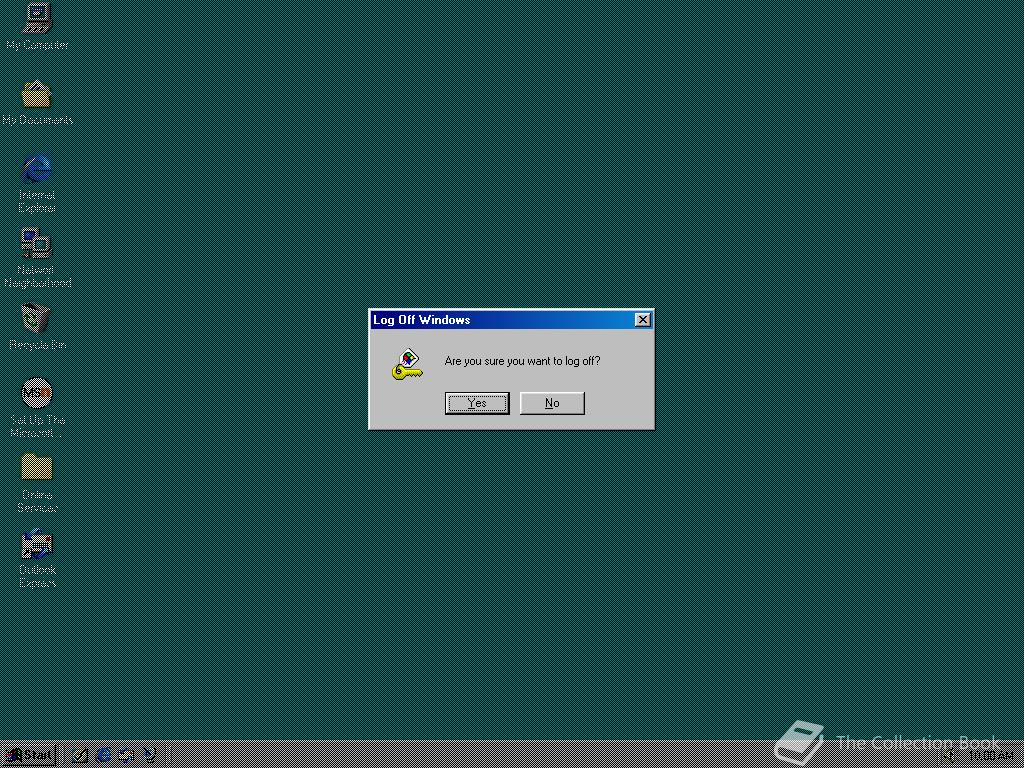Viewport: 1024px width, 768px height.
Task: Close the Log Off Windows dialog
Action: 643,319
